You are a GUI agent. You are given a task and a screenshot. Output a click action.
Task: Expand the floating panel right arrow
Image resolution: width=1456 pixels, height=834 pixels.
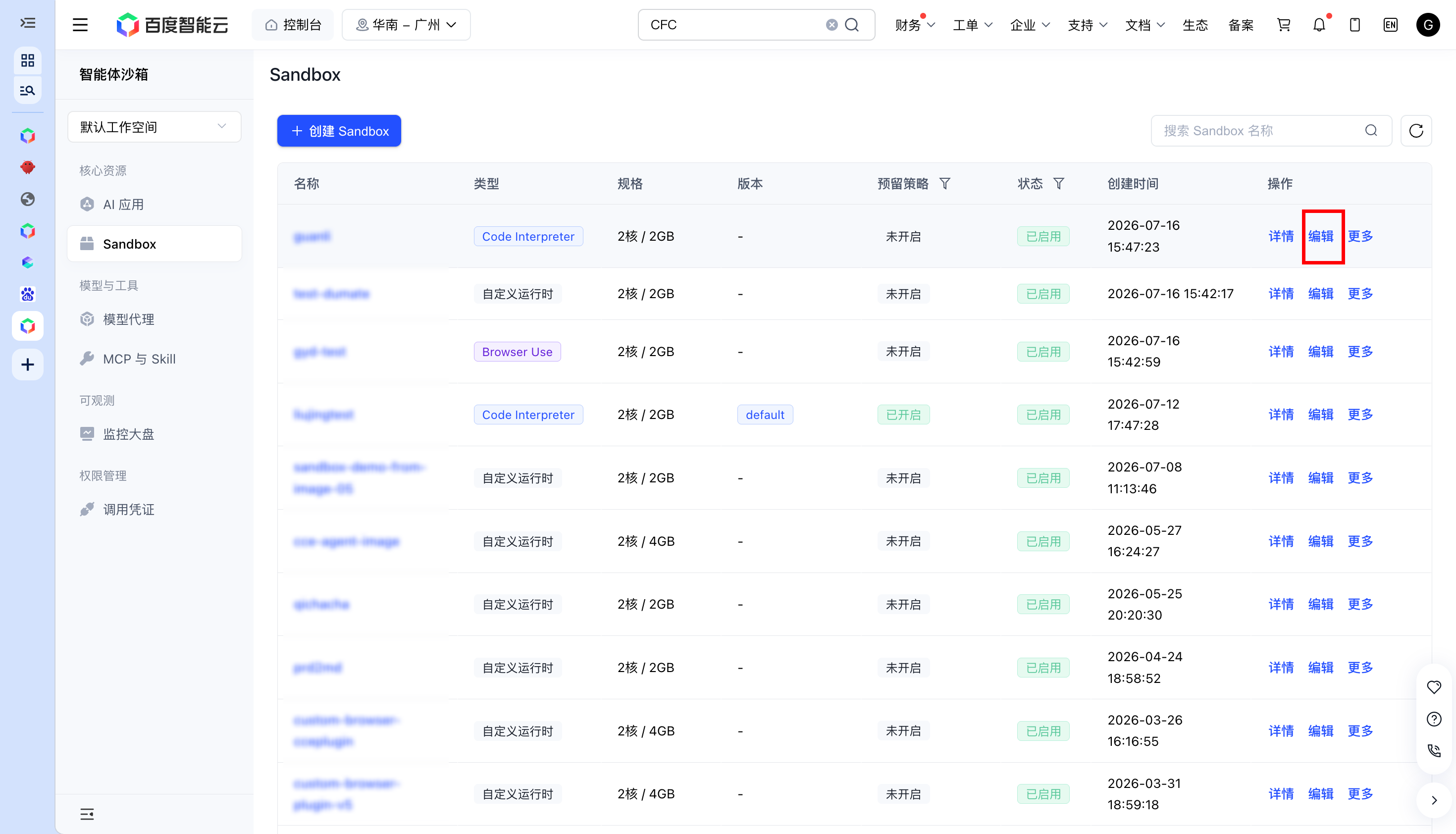(1434, 800)
